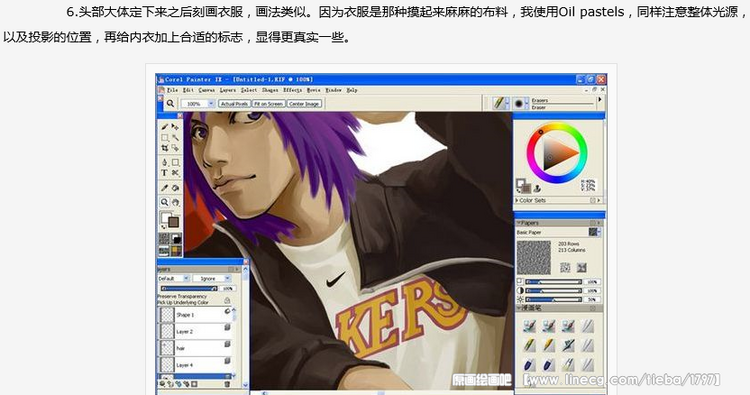Viewport: 750px width, 395px height.
Task: Click the paper contrast slider
Action: point(554,291)
